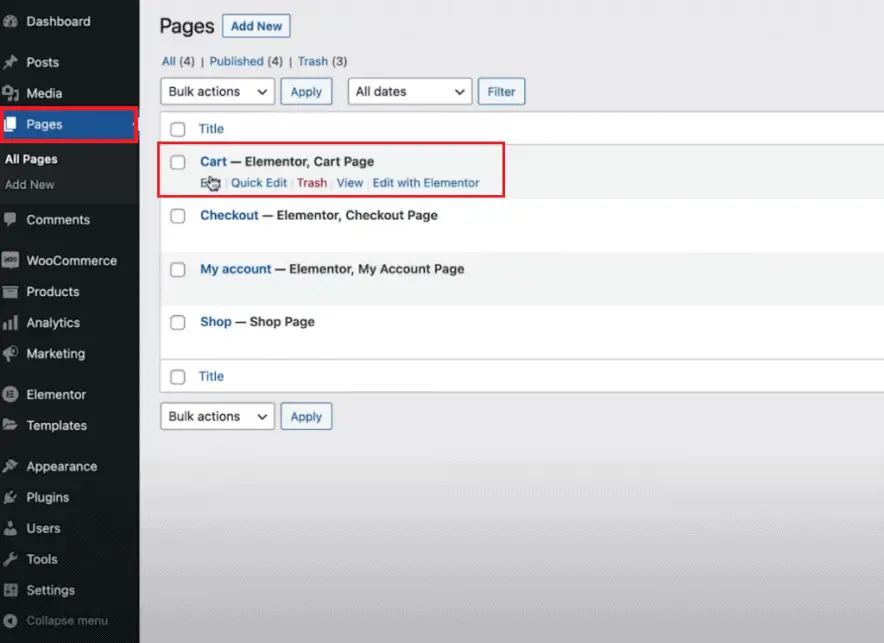The height and width of the screenshot is (643, 884).
Task: Open the Dashboard menu
Action: click(58, 21)
